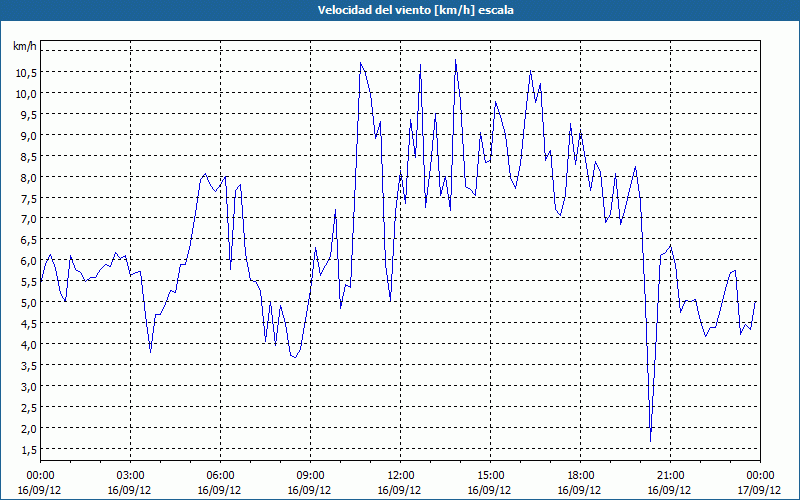
Task: Click the '9,0' y-axis value
Action: pos(29,136)
